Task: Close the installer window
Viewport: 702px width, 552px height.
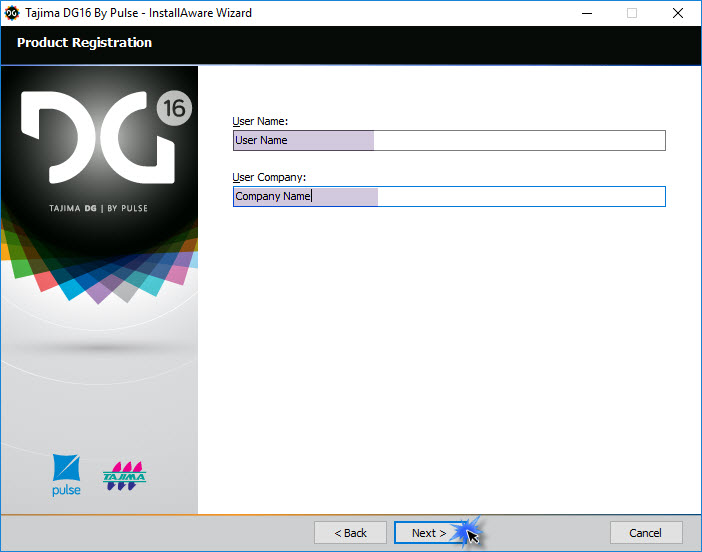Action: tap(678, 13)
